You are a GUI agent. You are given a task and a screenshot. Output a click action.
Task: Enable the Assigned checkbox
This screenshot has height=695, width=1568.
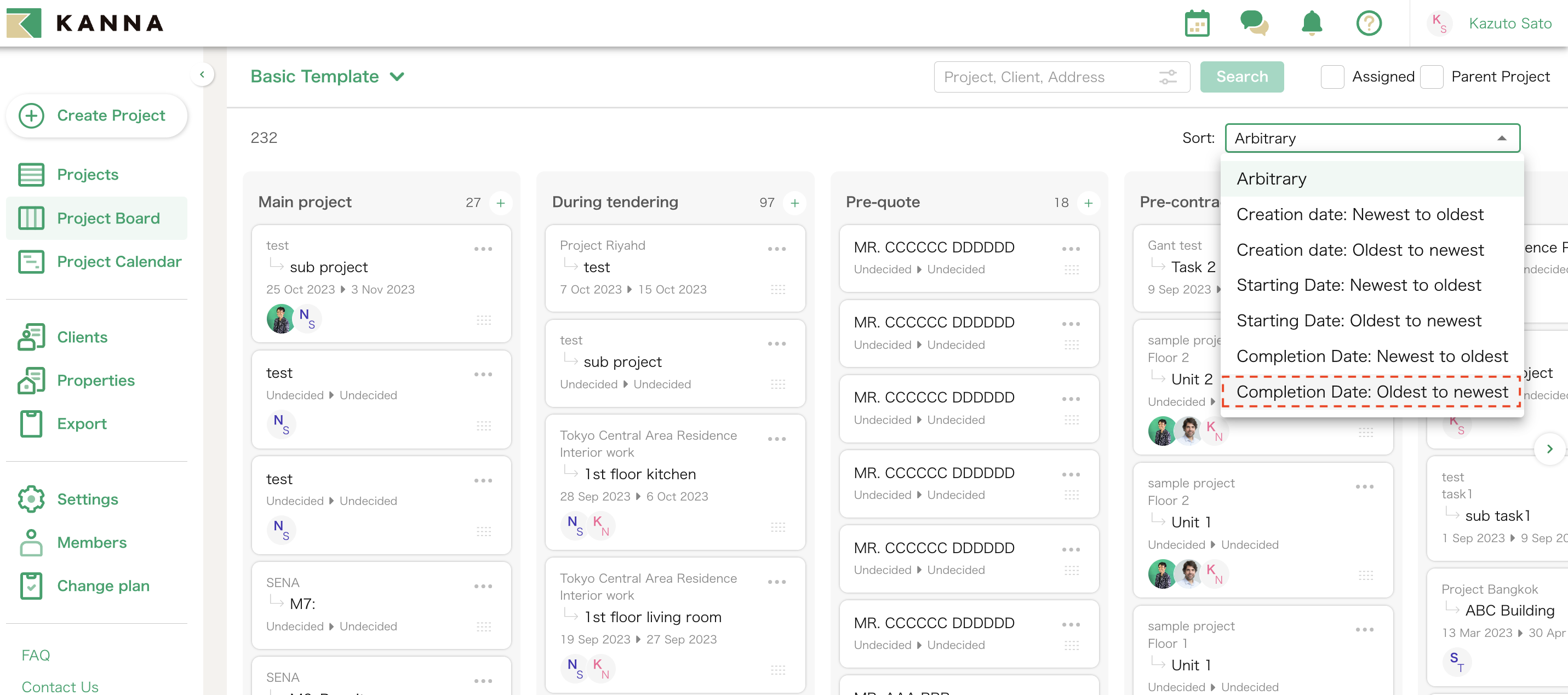point(1332,77)
